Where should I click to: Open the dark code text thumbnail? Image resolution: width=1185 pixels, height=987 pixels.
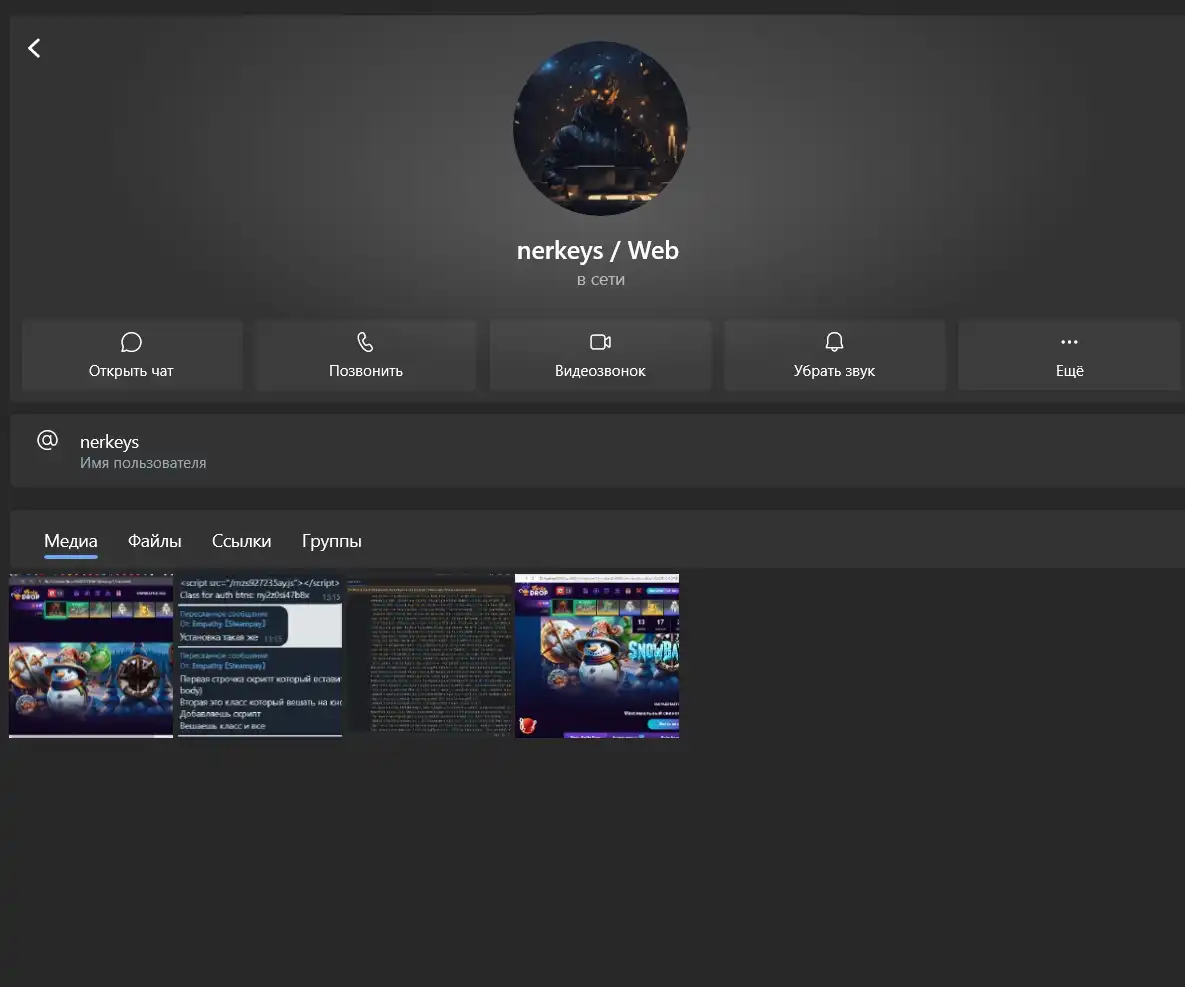coord(429,656)
